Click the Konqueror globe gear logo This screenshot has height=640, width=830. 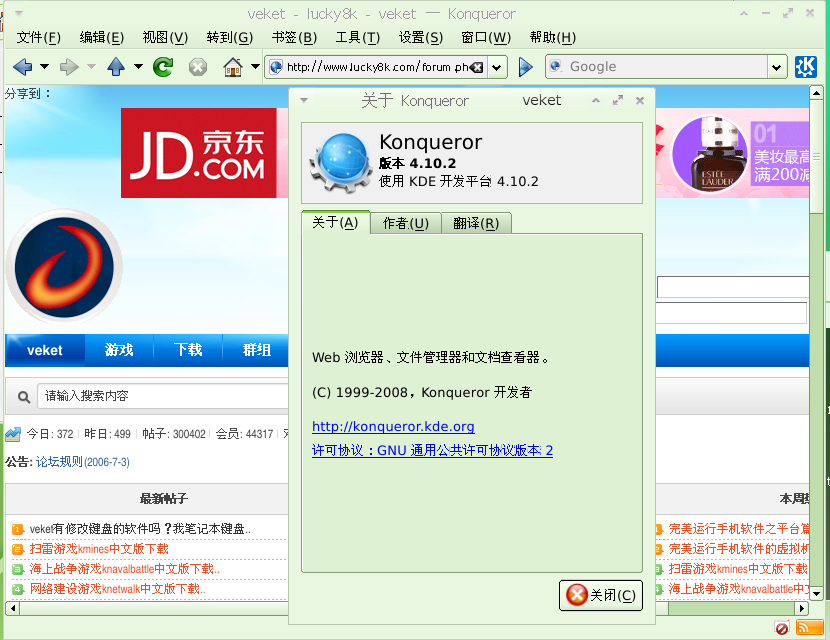341,163
